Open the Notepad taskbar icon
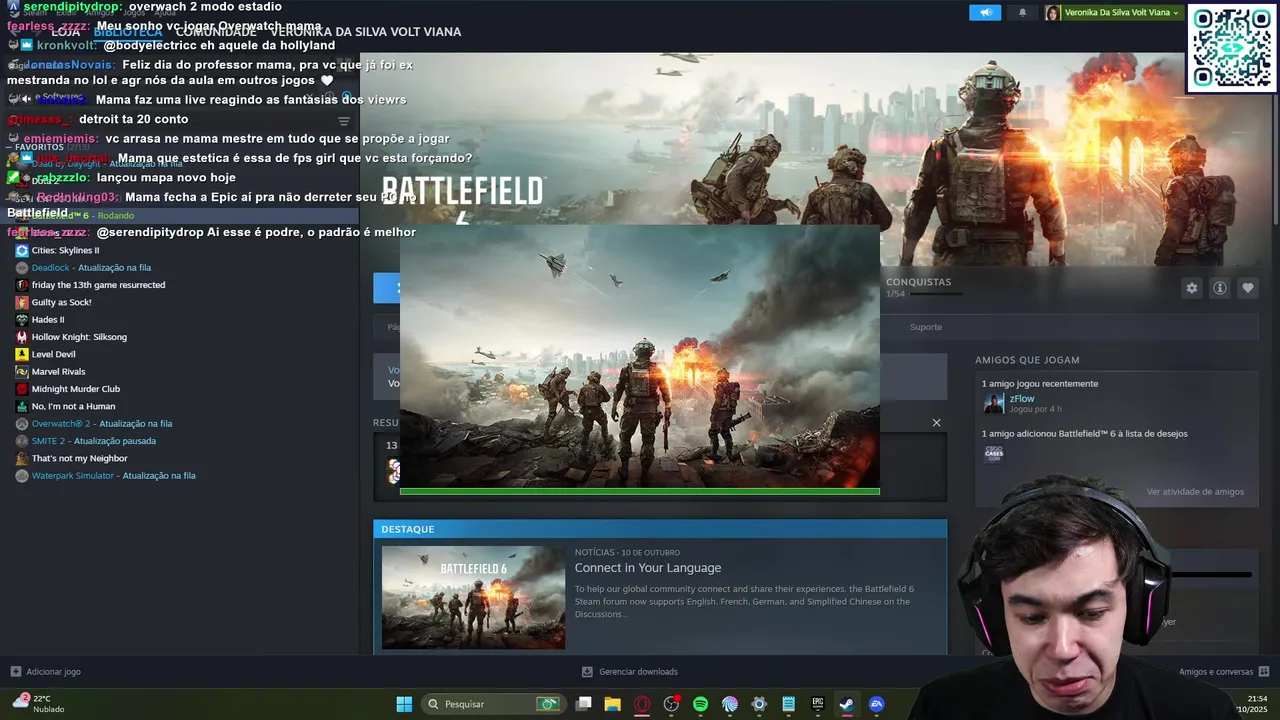The width and height of the screenshot is (1280, 720). click(x=789, y=704)
